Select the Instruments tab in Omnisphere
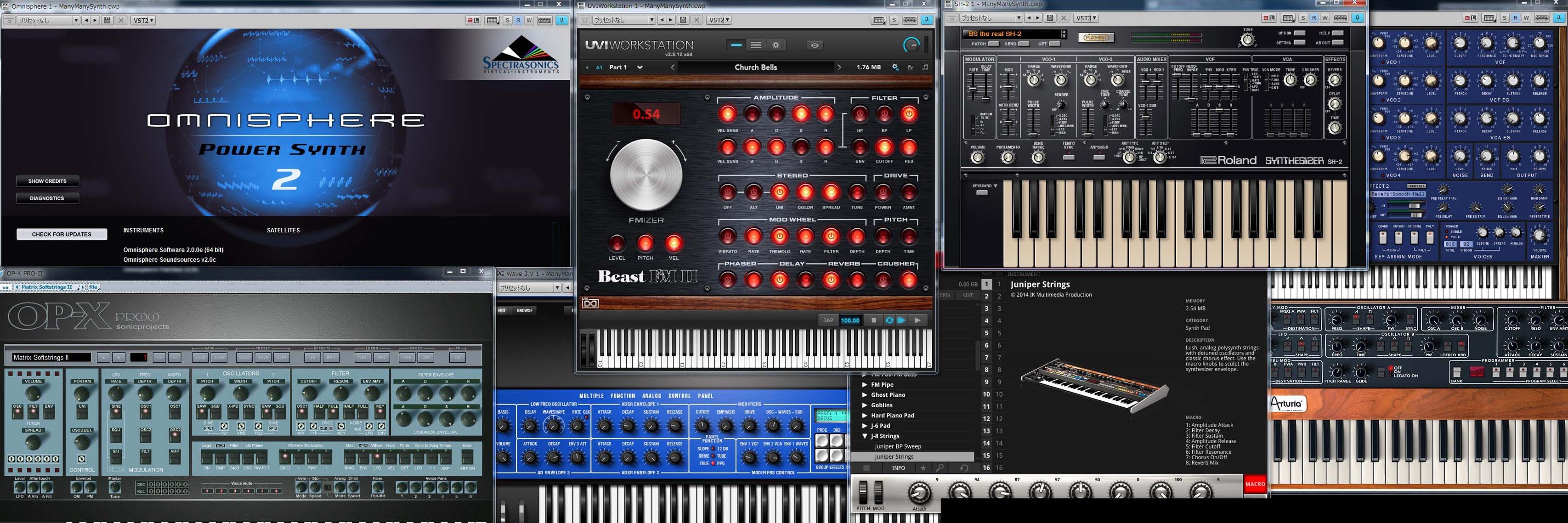The height and width of the screenshot is (523, 1568). click(143, 231)
